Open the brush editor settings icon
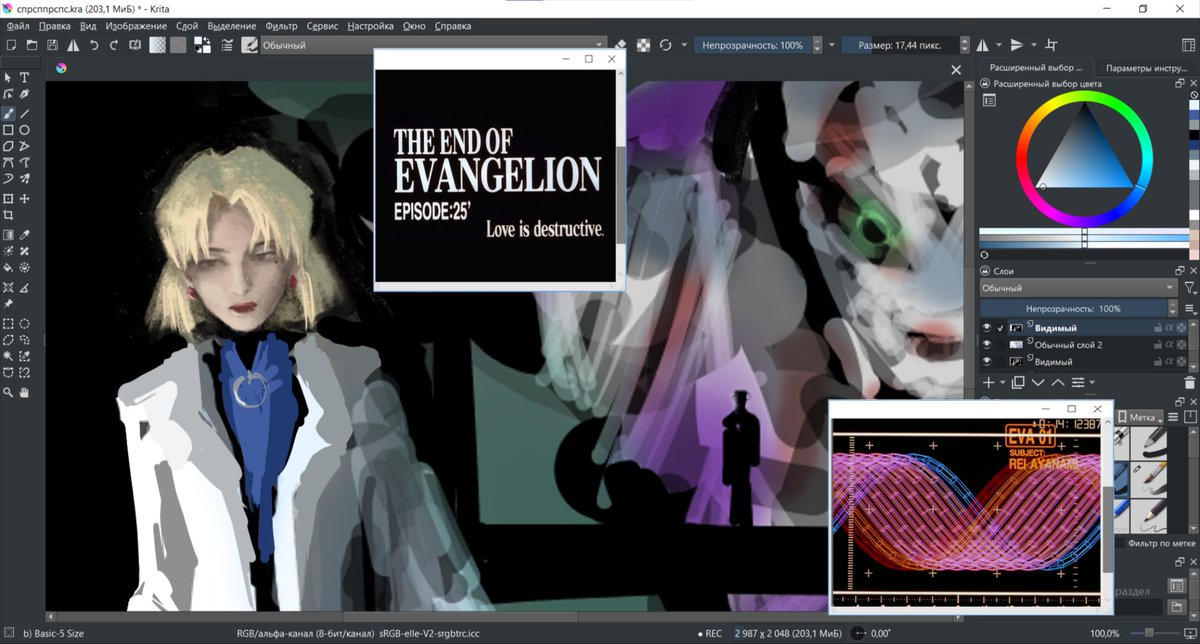This screenshot has height=644, width=1200. [x=226, y=45]
